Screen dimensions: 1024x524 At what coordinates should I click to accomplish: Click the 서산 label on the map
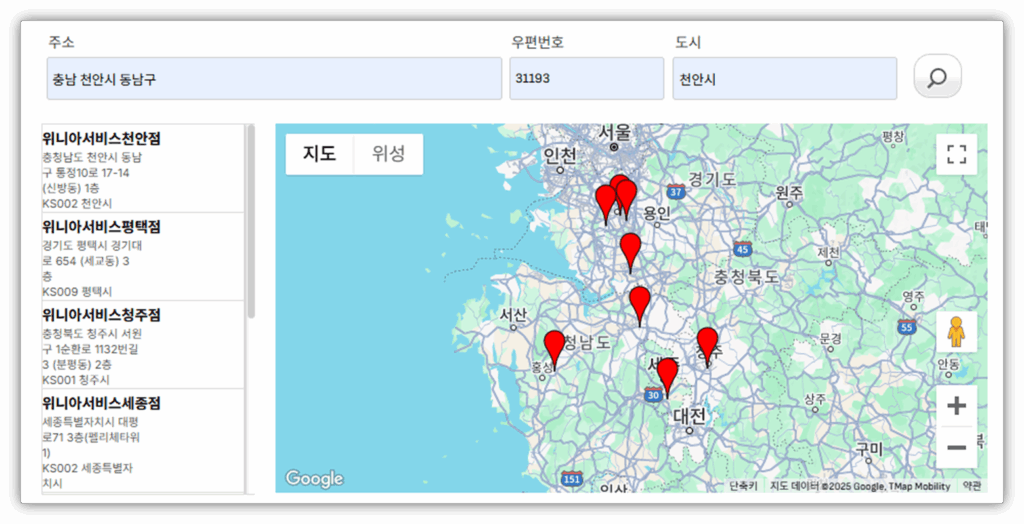513,314
